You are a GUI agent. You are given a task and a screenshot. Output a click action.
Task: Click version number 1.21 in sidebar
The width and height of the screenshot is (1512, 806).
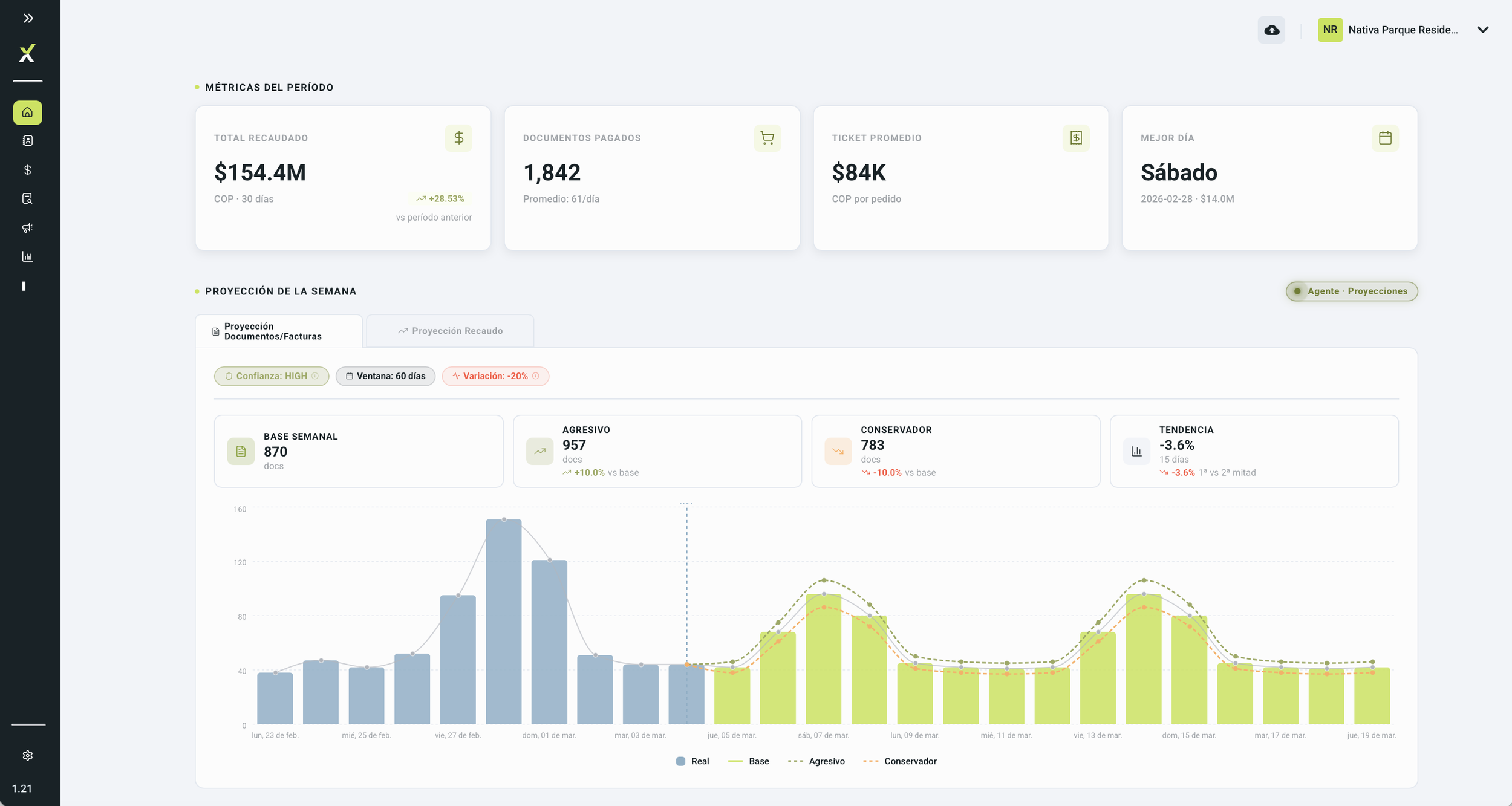[22, 789]
